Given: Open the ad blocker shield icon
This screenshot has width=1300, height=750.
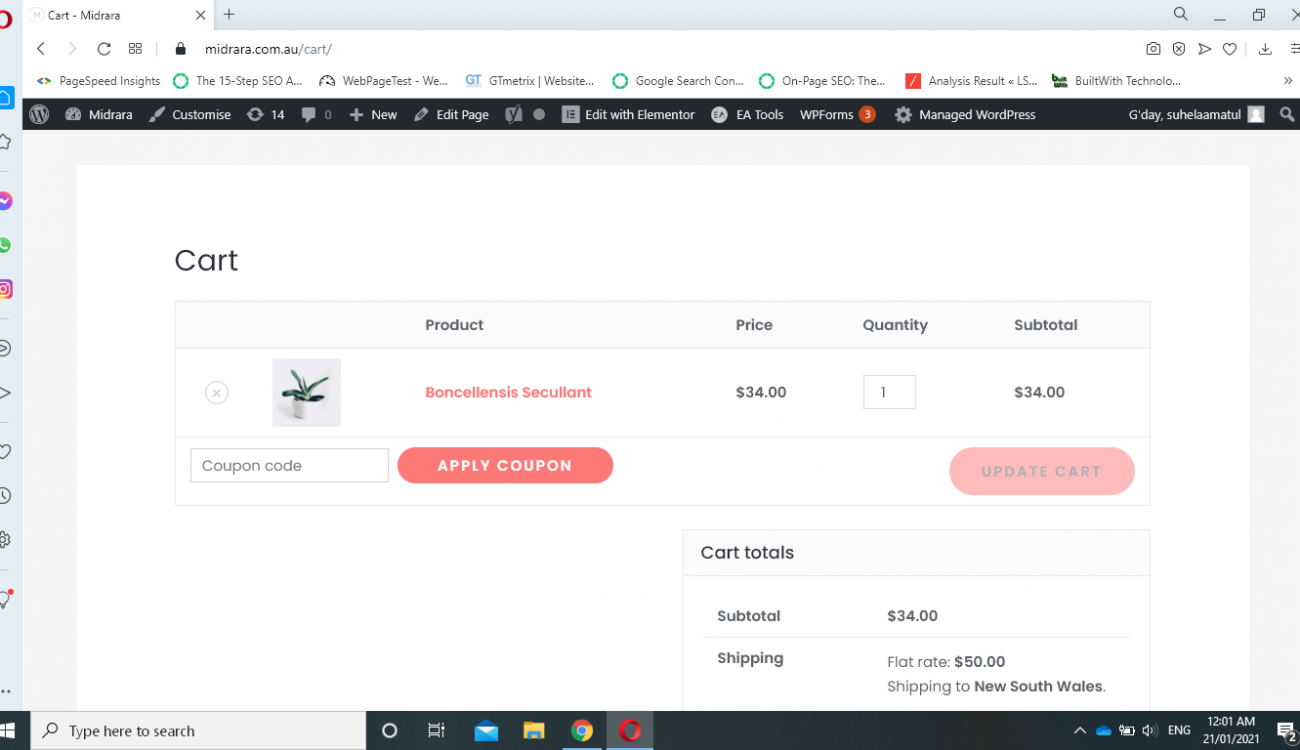Looking at the screenshot, I should point(1179,49).
